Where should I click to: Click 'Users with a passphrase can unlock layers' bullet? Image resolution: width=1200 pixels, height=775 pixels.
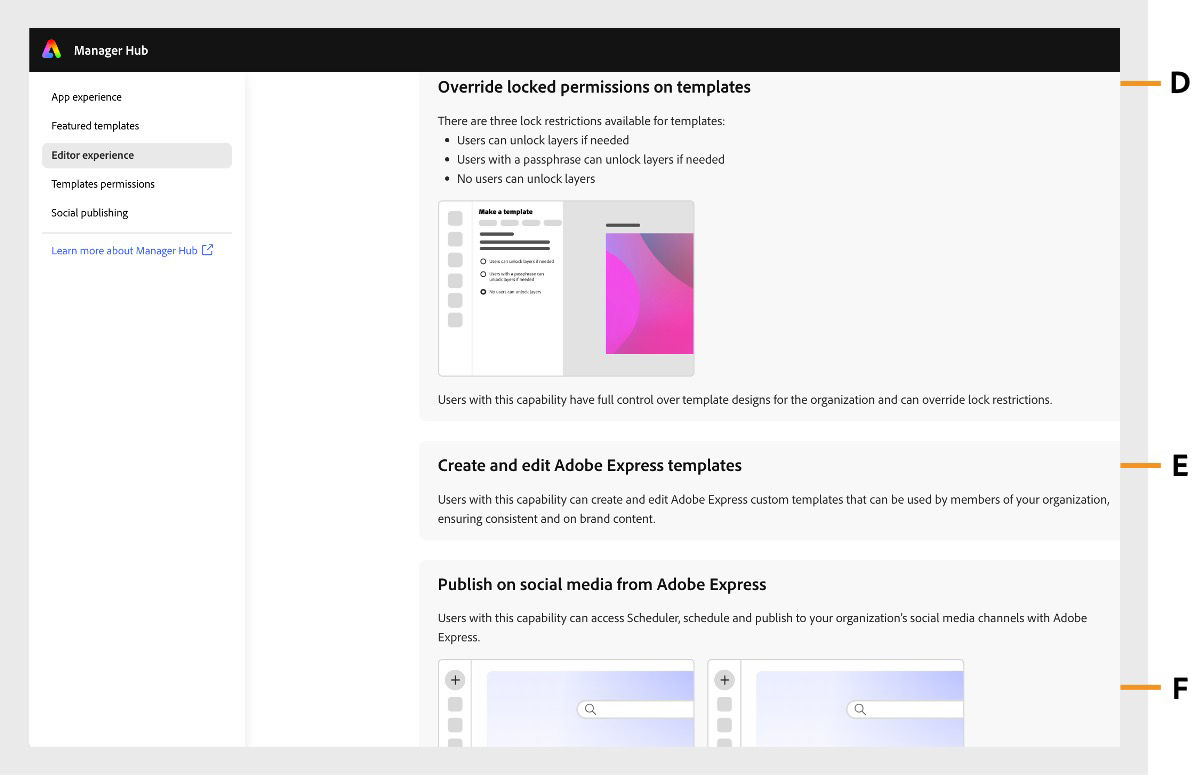591,159
